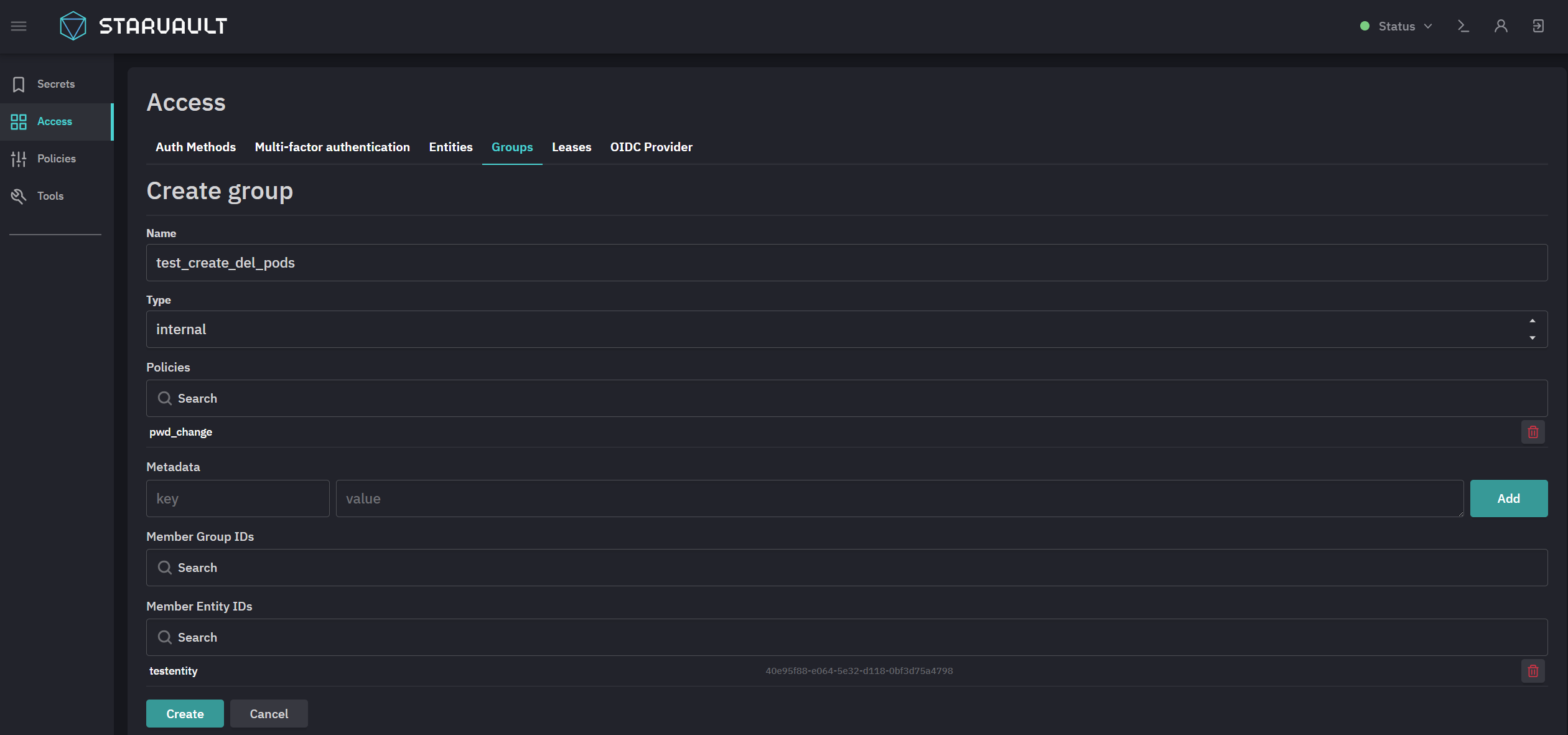The height and width of the screenshot is (735, 1568).
Task: Switch to the Auth Methods tab
Action: [x=195, y=147]
